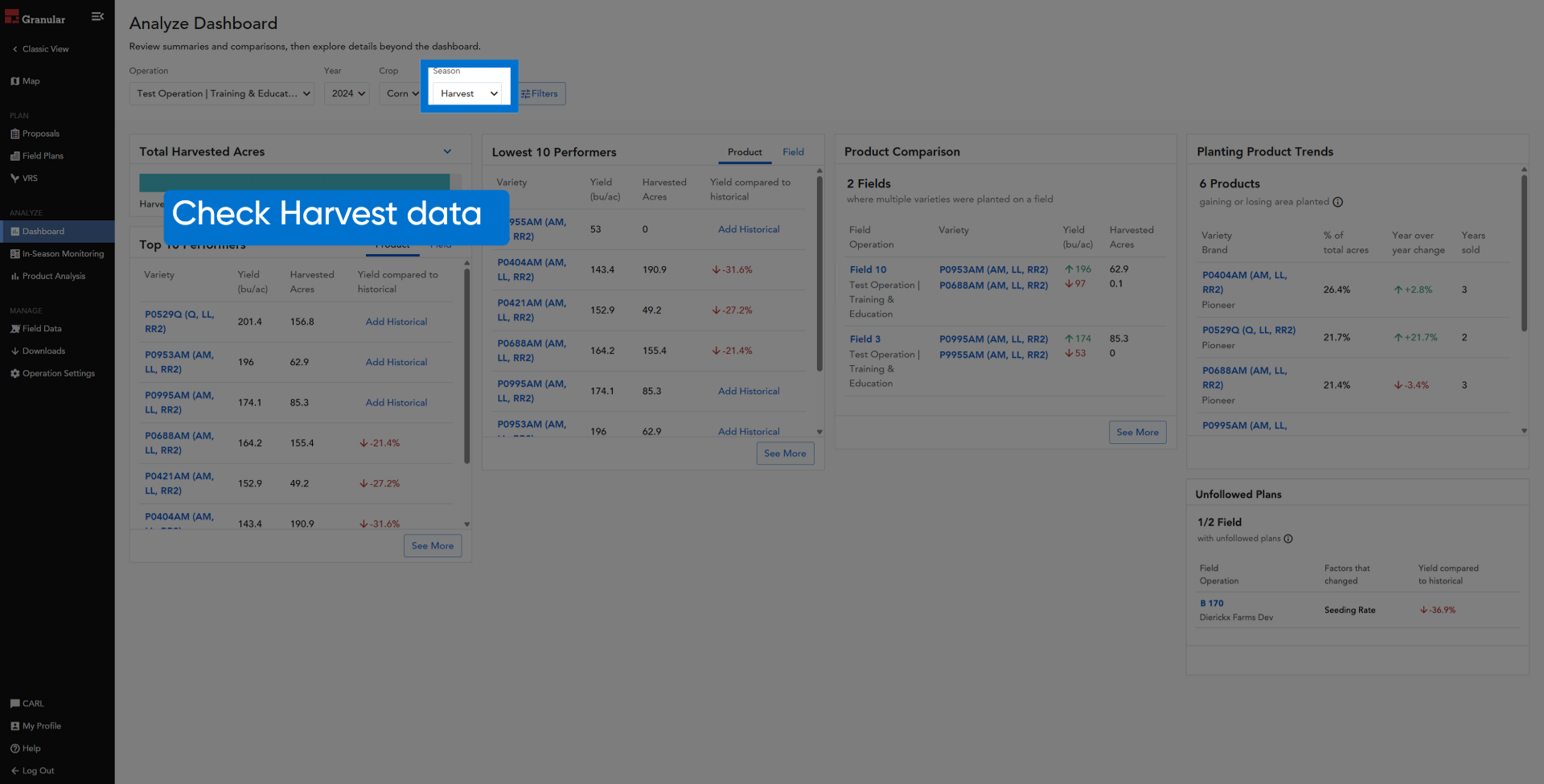
Task: Click Planting Product Trends scrollbar
Action: [1524, 253]
